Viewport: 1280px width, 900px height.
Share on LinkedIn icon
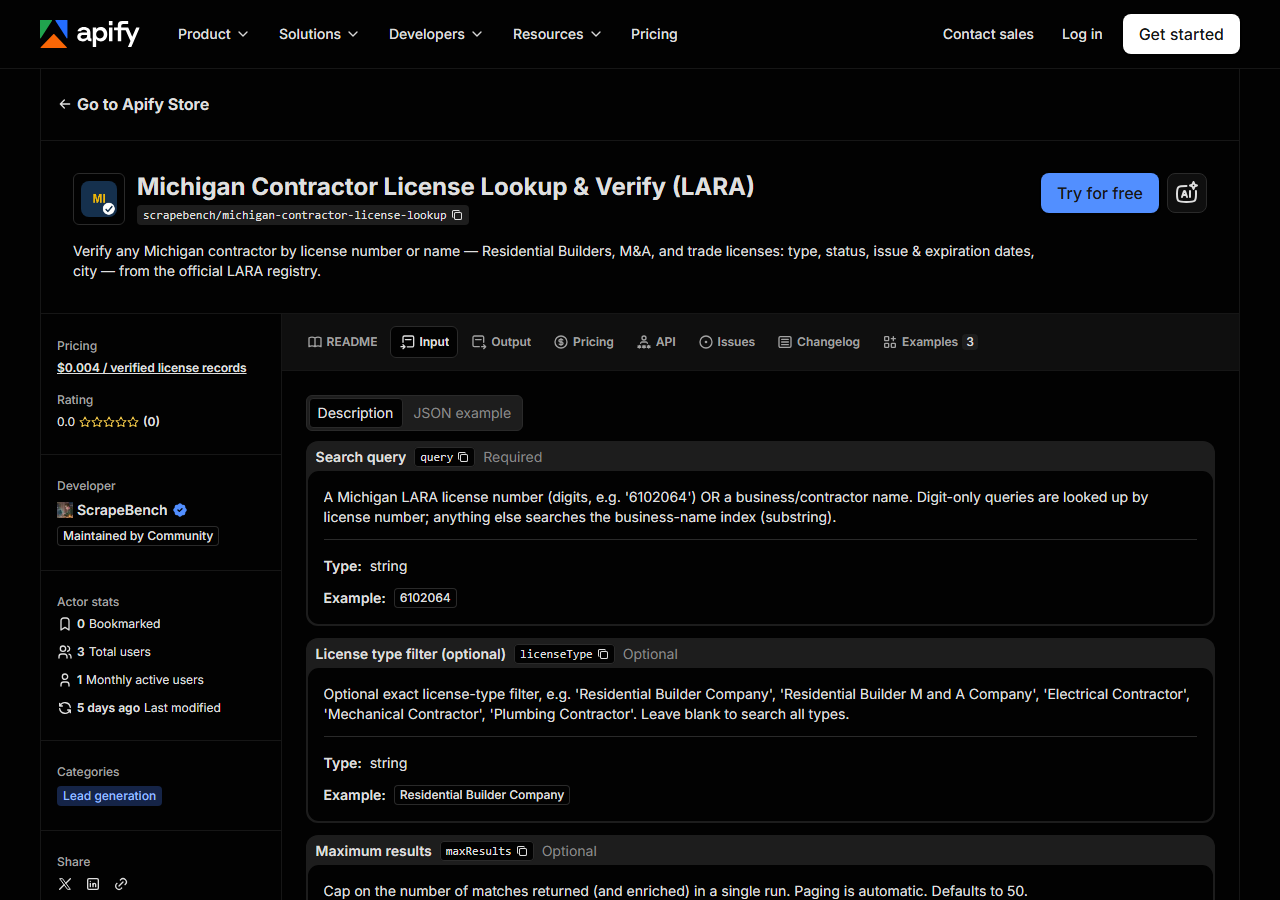click(93, 884)
